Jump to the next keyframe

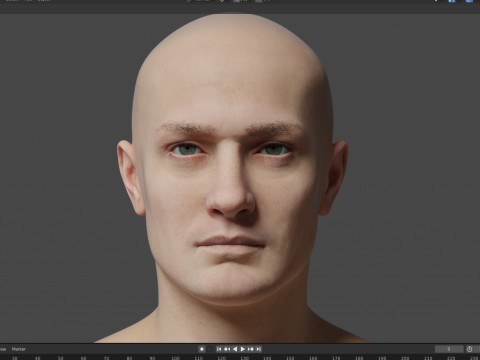point(251,349)
